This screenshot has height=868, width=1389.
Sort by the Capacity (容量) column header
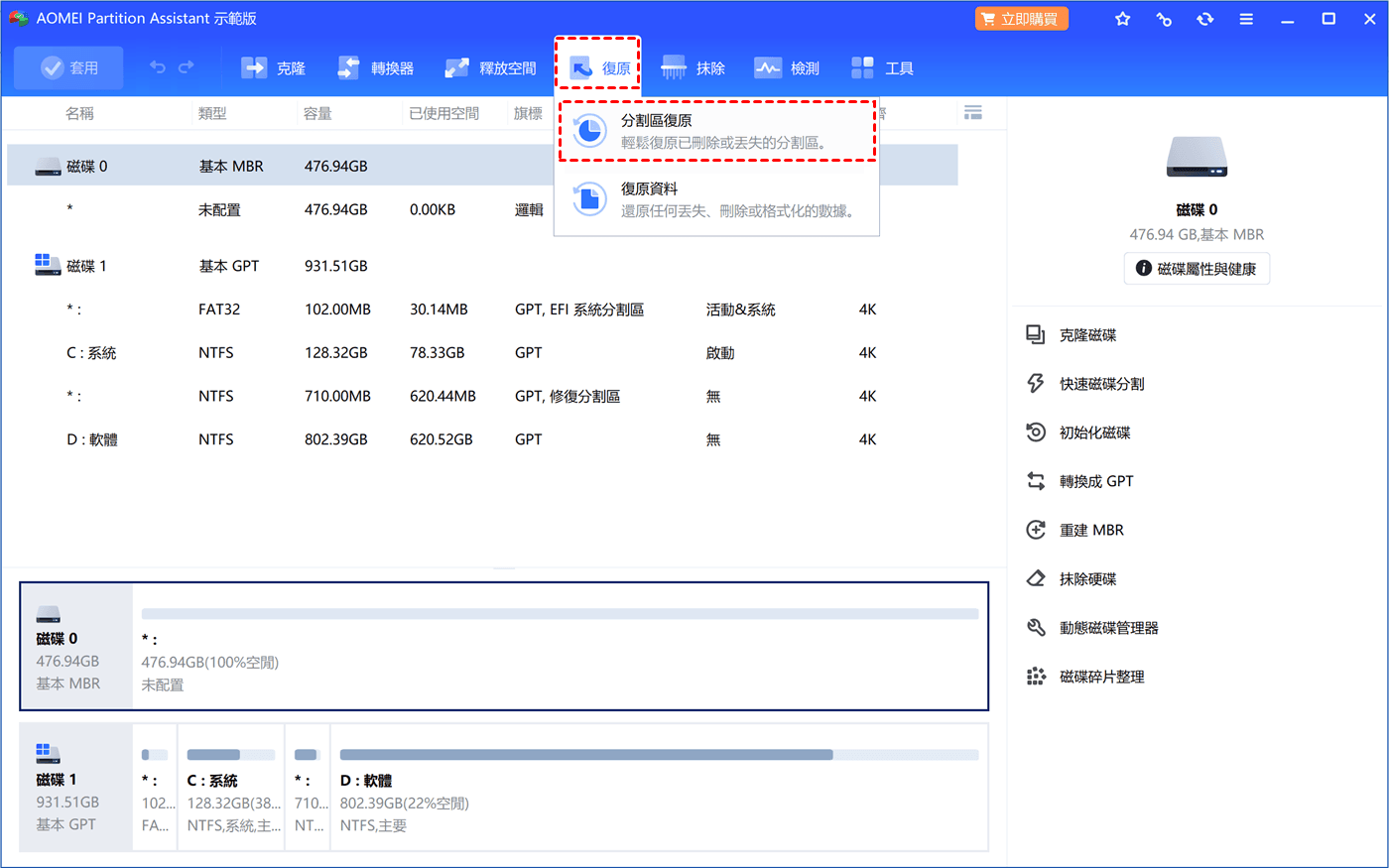(317, 113)
